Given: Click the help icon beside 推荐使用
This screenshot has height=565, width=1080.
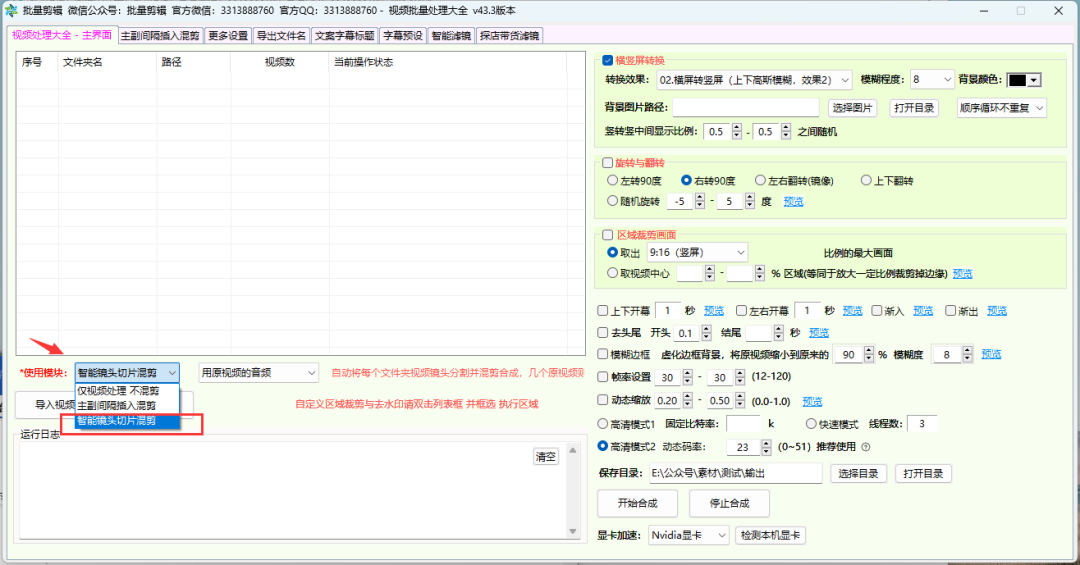Looking at the screenshot, I should pos(866,447).
